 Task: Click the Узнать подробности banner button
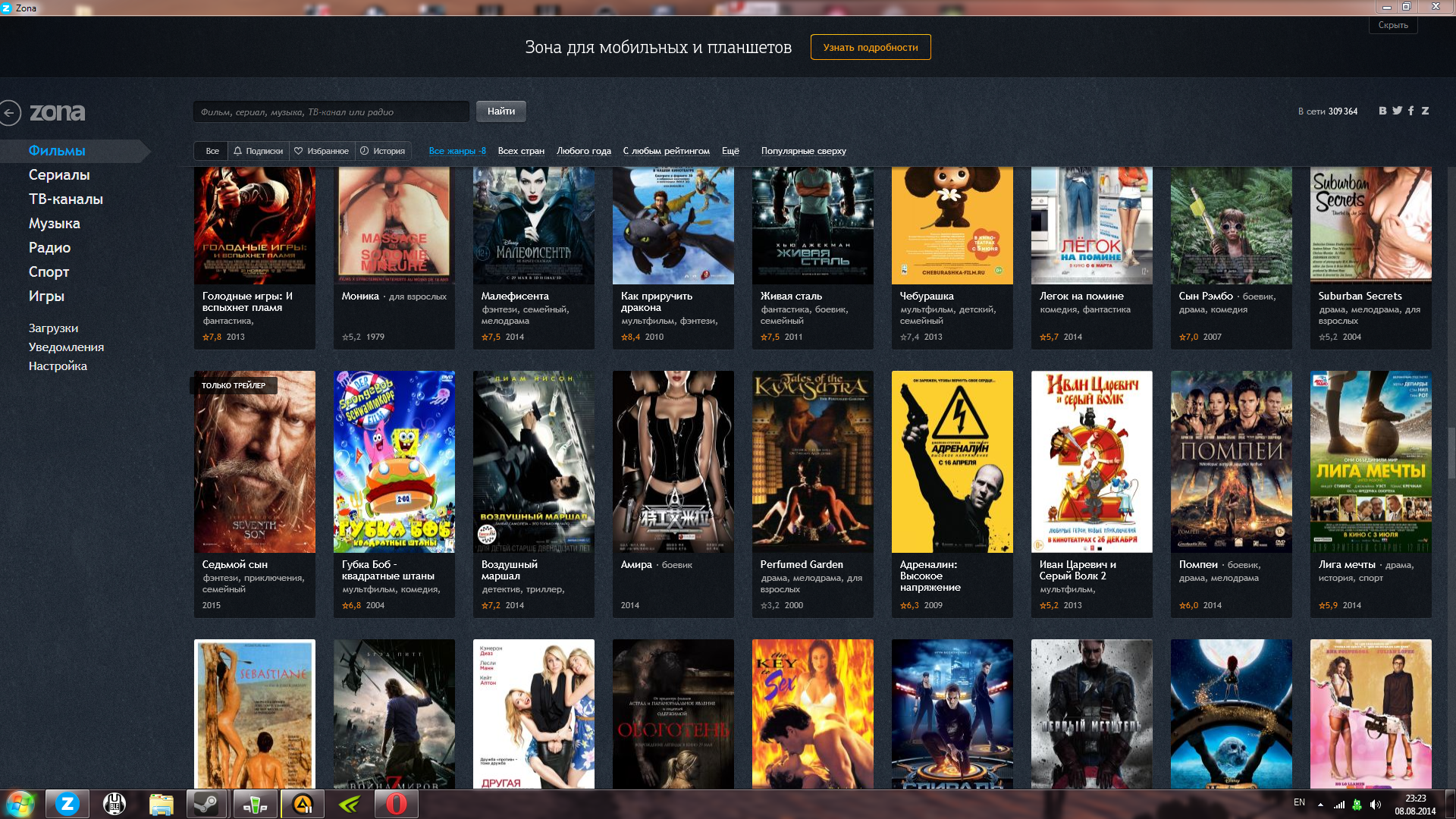tap(870, 47)
